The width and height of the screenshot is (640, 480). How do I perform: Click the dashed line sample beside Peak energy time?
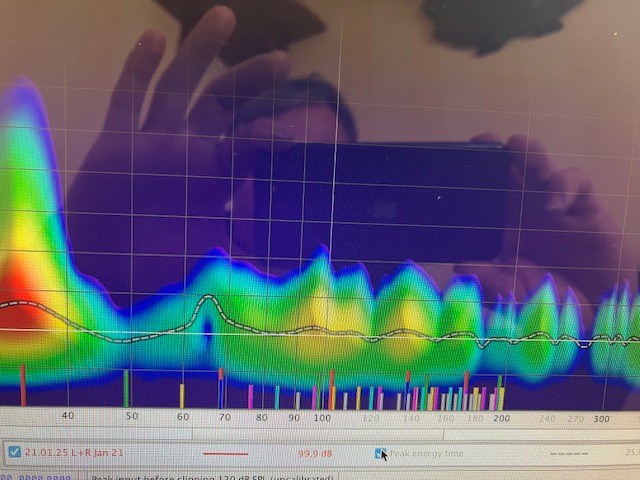(x=568, y=453)
